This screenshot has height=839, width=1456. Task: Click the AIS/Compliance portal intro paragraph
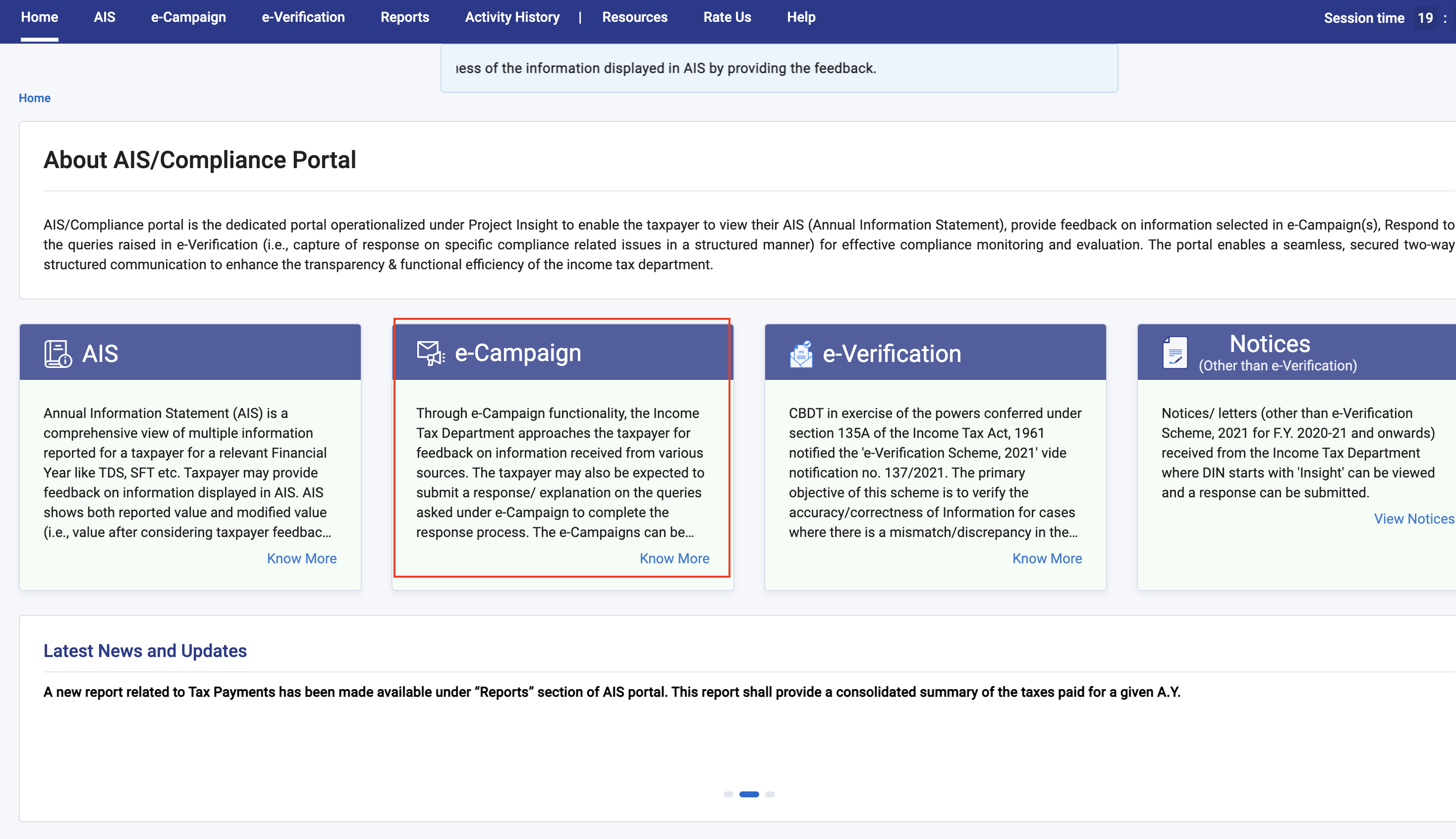pyautogui.click(x=749, y=244)
